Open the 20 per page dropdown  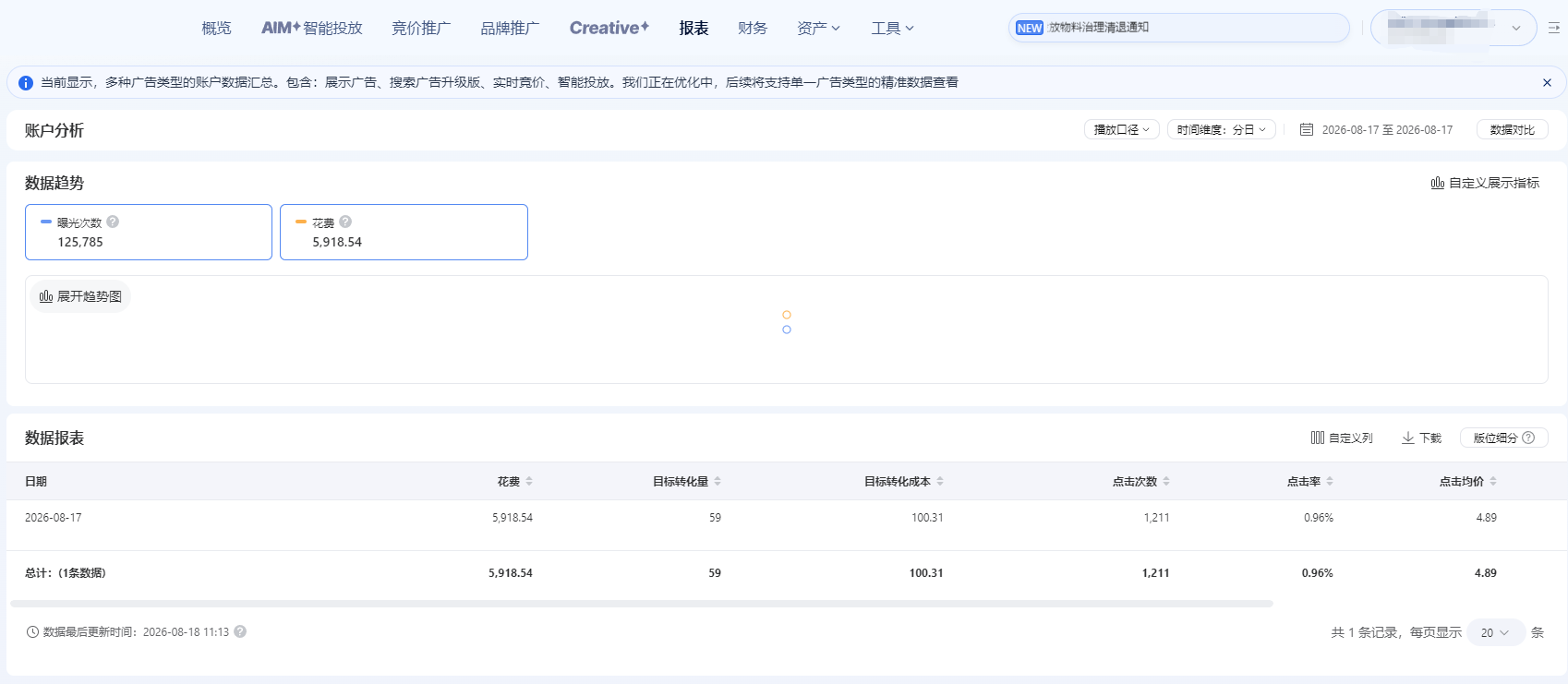pyautogui.click(x=1495, y=632)
